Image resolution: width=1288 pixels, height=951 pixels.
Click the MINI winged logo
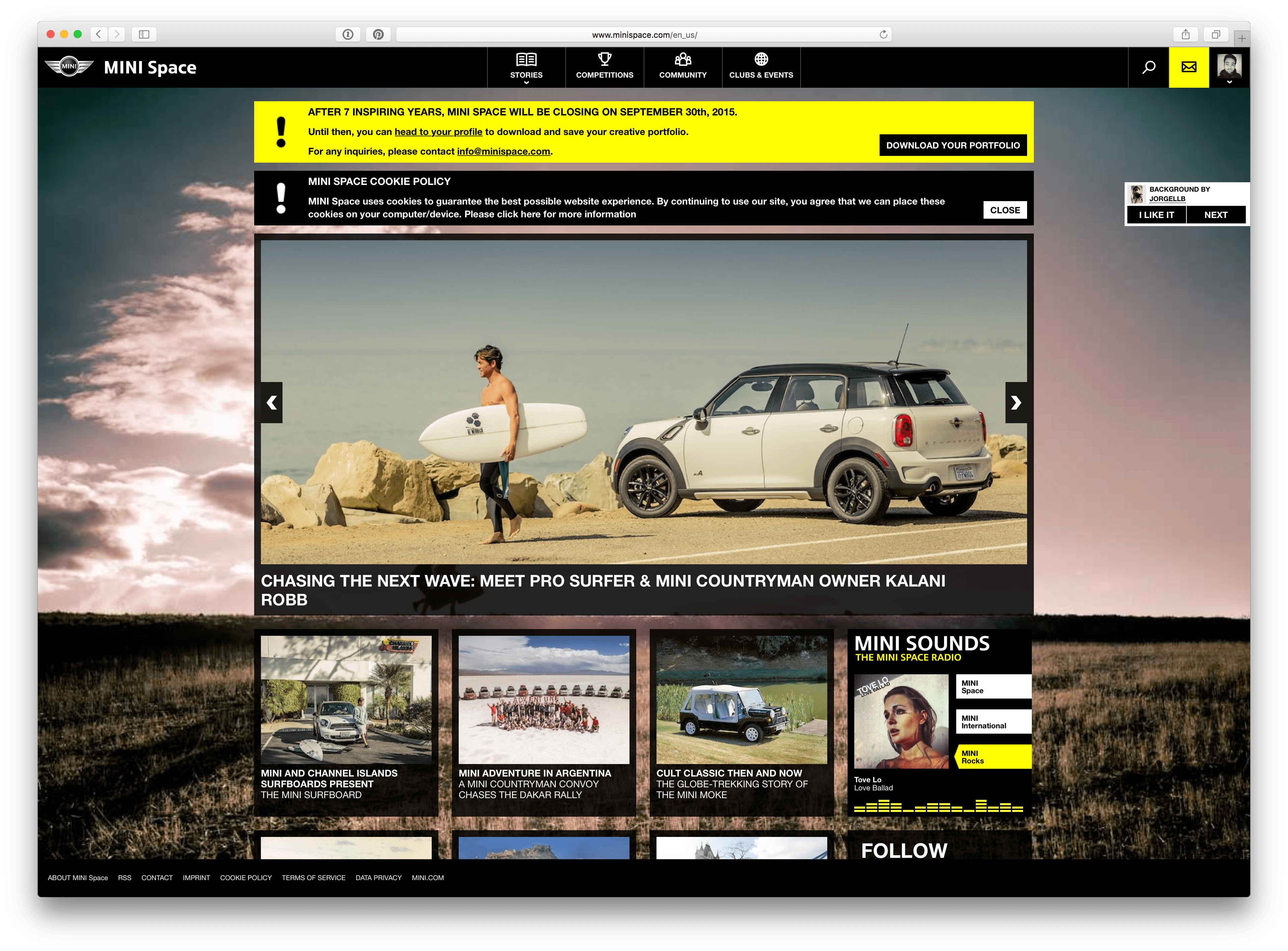click(69, 67)
